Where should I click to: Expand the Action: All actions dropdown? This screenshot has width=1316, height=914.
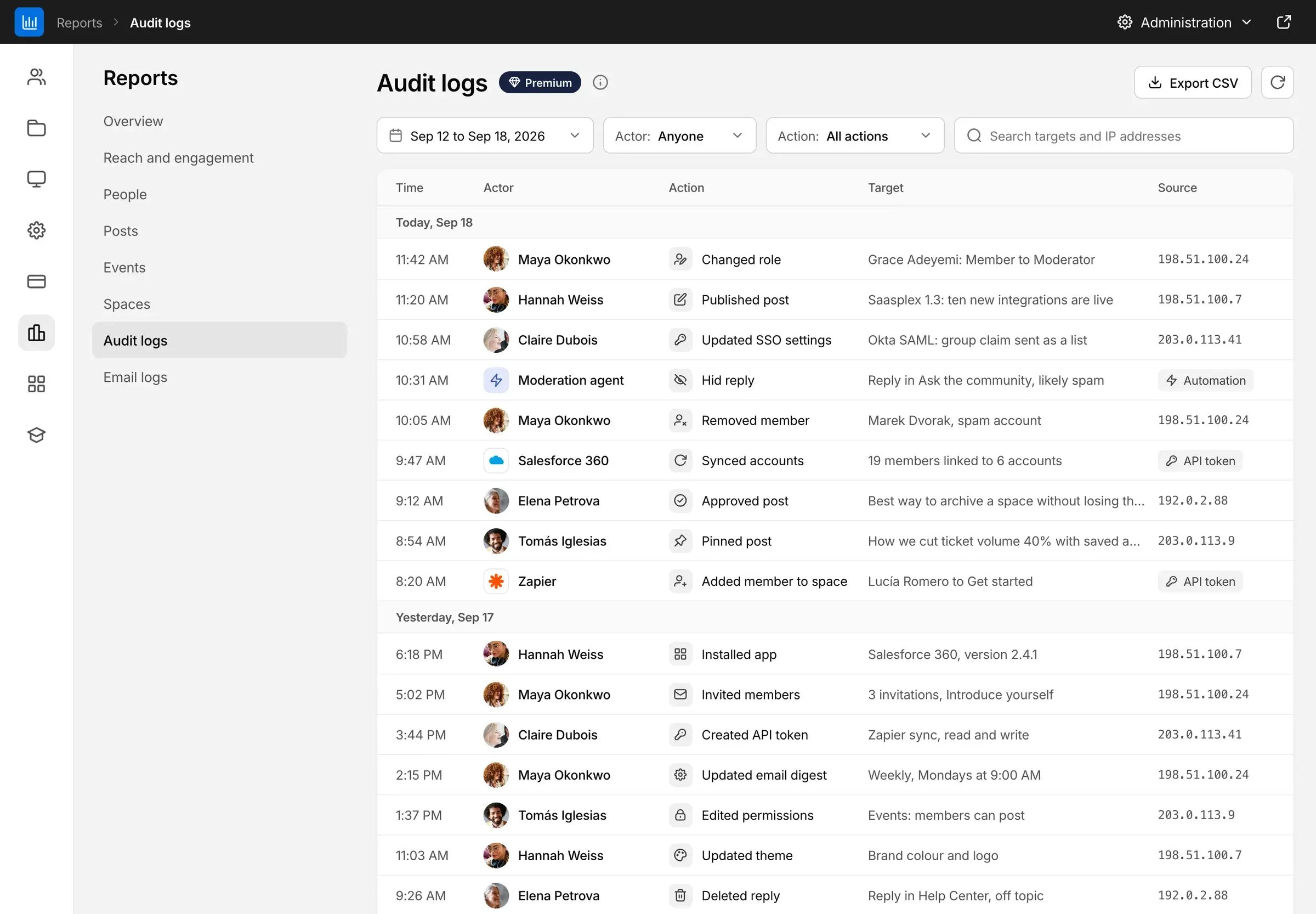click(x=855, y=136)
